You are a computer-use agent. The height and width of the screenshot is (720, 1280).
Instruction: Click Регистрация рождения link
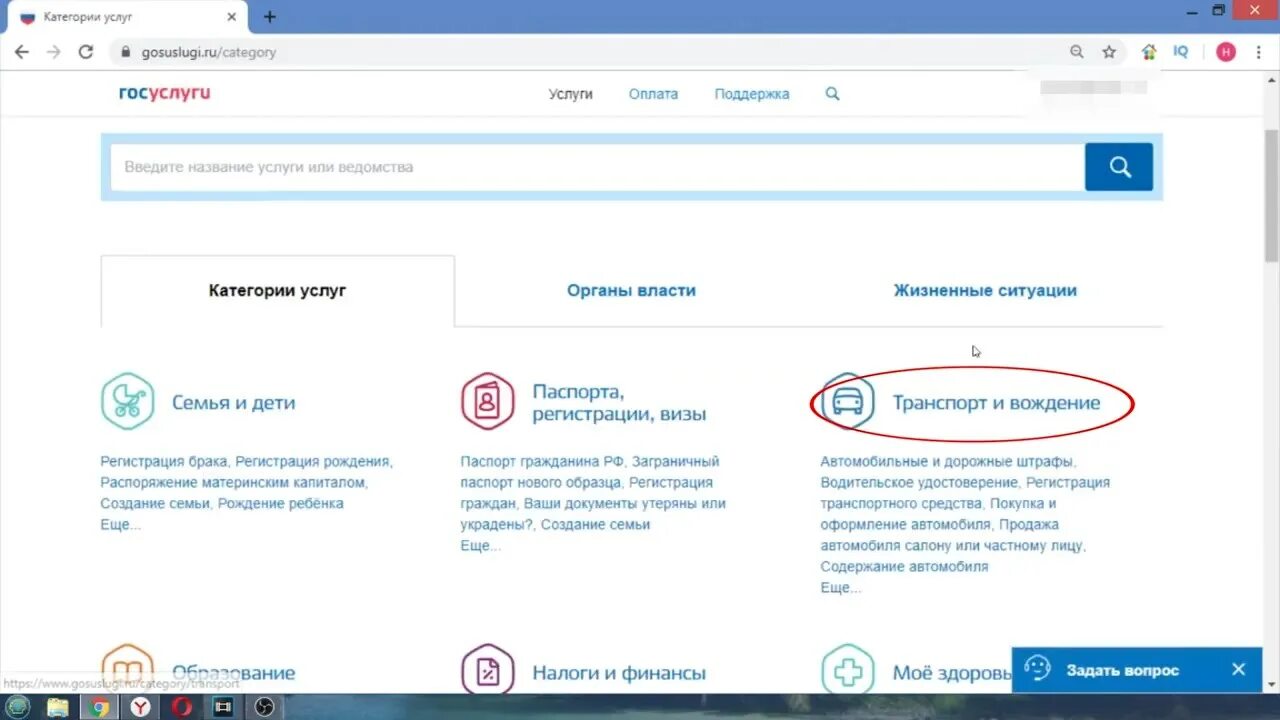pyautogui.click(x=312, y=461)
